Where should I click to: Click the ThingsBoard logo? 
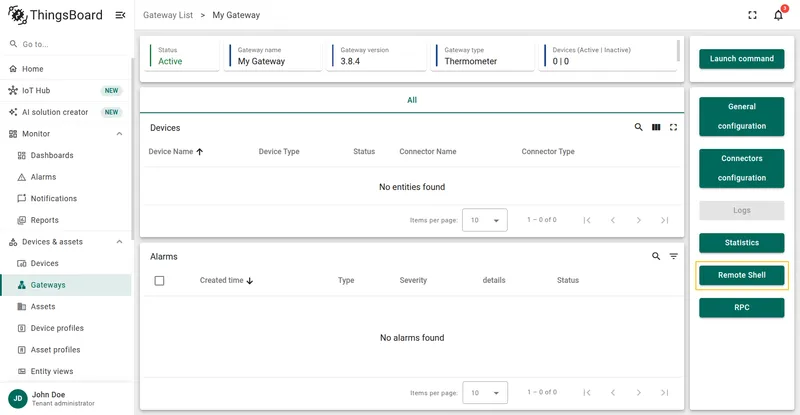(55, 15)
